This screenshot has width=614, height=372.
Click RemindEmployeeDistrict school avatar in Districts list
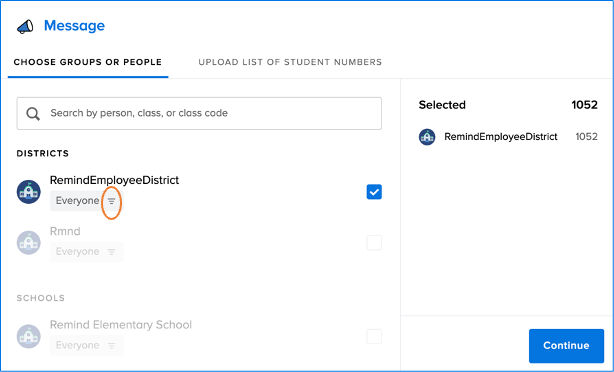click(29, 192)
